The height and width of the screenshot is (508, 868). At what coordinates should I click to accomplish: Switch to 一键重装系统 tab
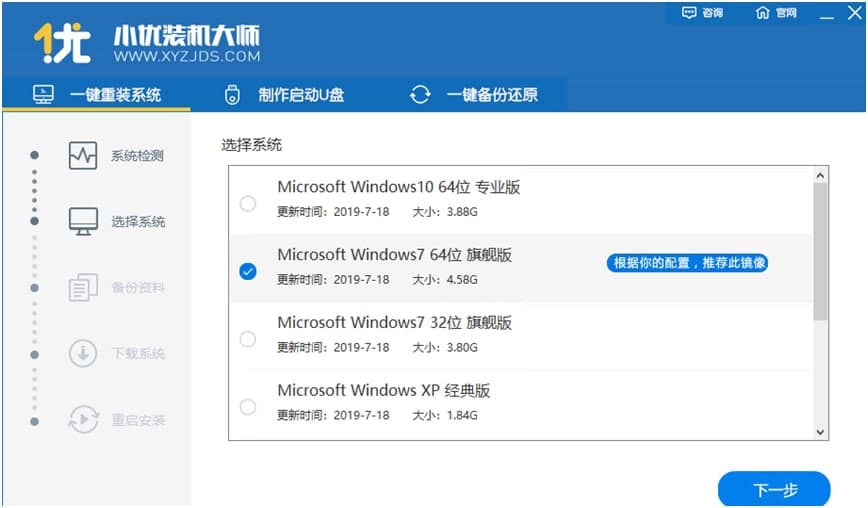click(97, 95)
